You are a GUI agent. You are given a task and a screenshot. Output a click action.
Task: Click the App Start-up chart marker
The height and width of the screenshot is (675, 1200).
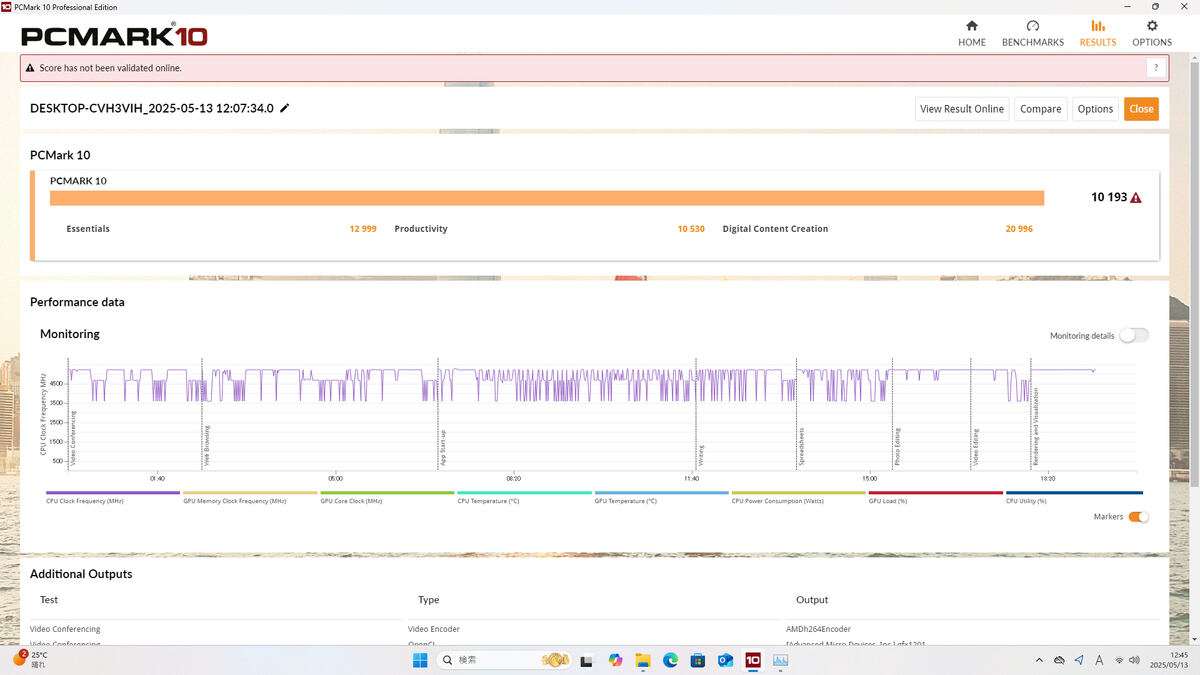click(x=443, y=449)
